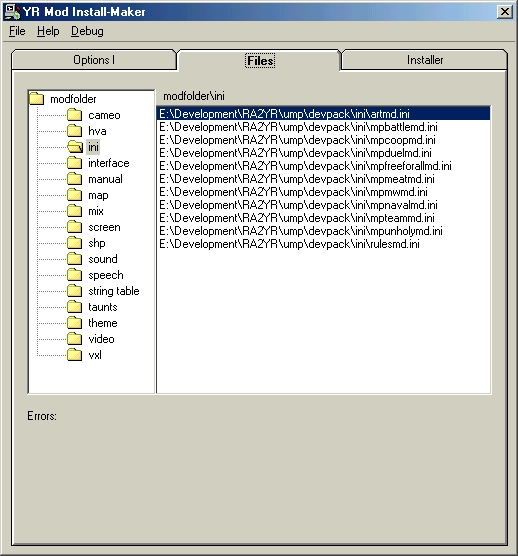Image resolution: width=518 pixels, height=556 pixels.
Task: Select the video tree label
Action: pyautogui.click(x=101, y=339)
